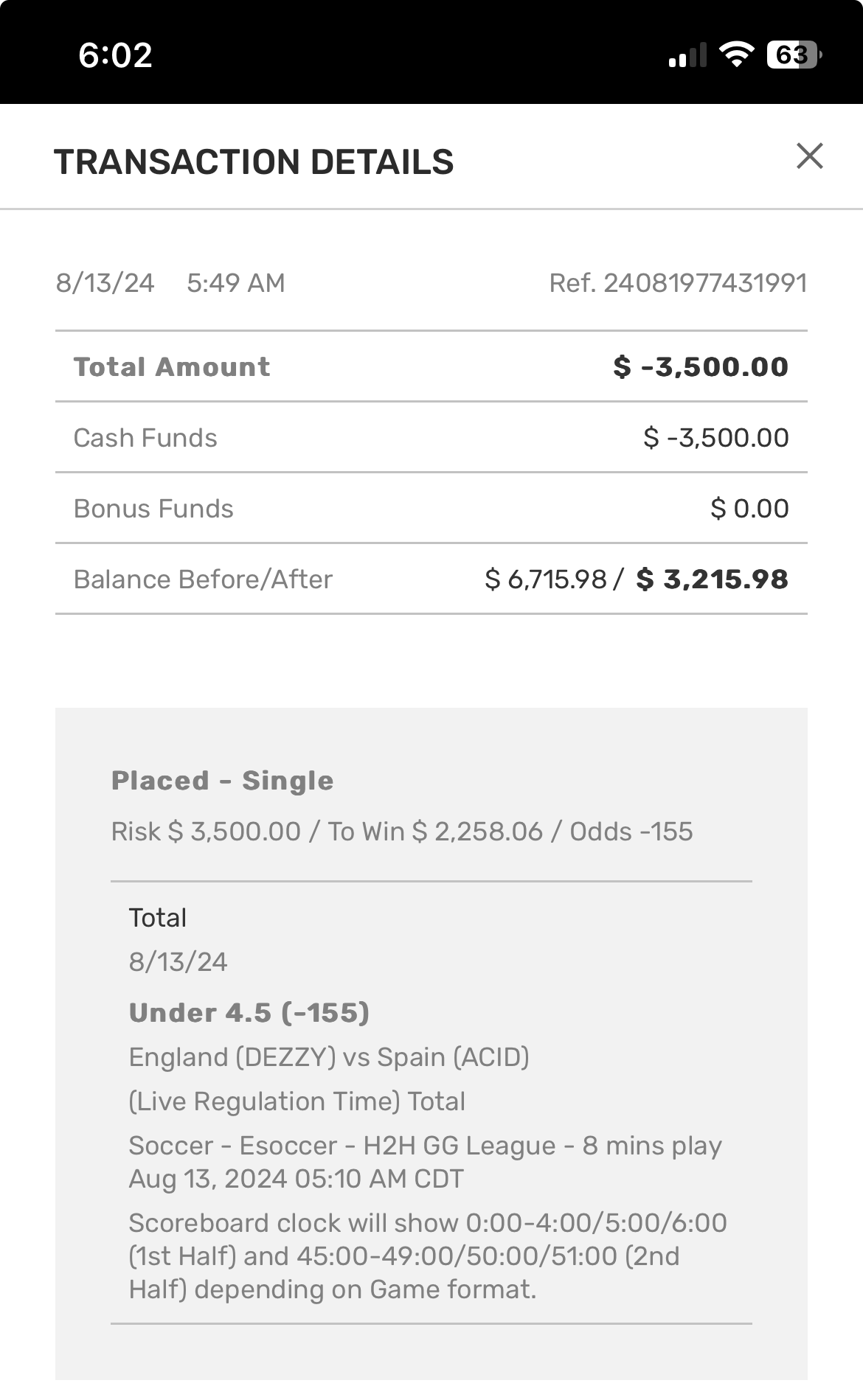The width and height of the screenshot is (863, 1400).
Task: Tap the Wi-Fi status icon
Action: point(735,55)
